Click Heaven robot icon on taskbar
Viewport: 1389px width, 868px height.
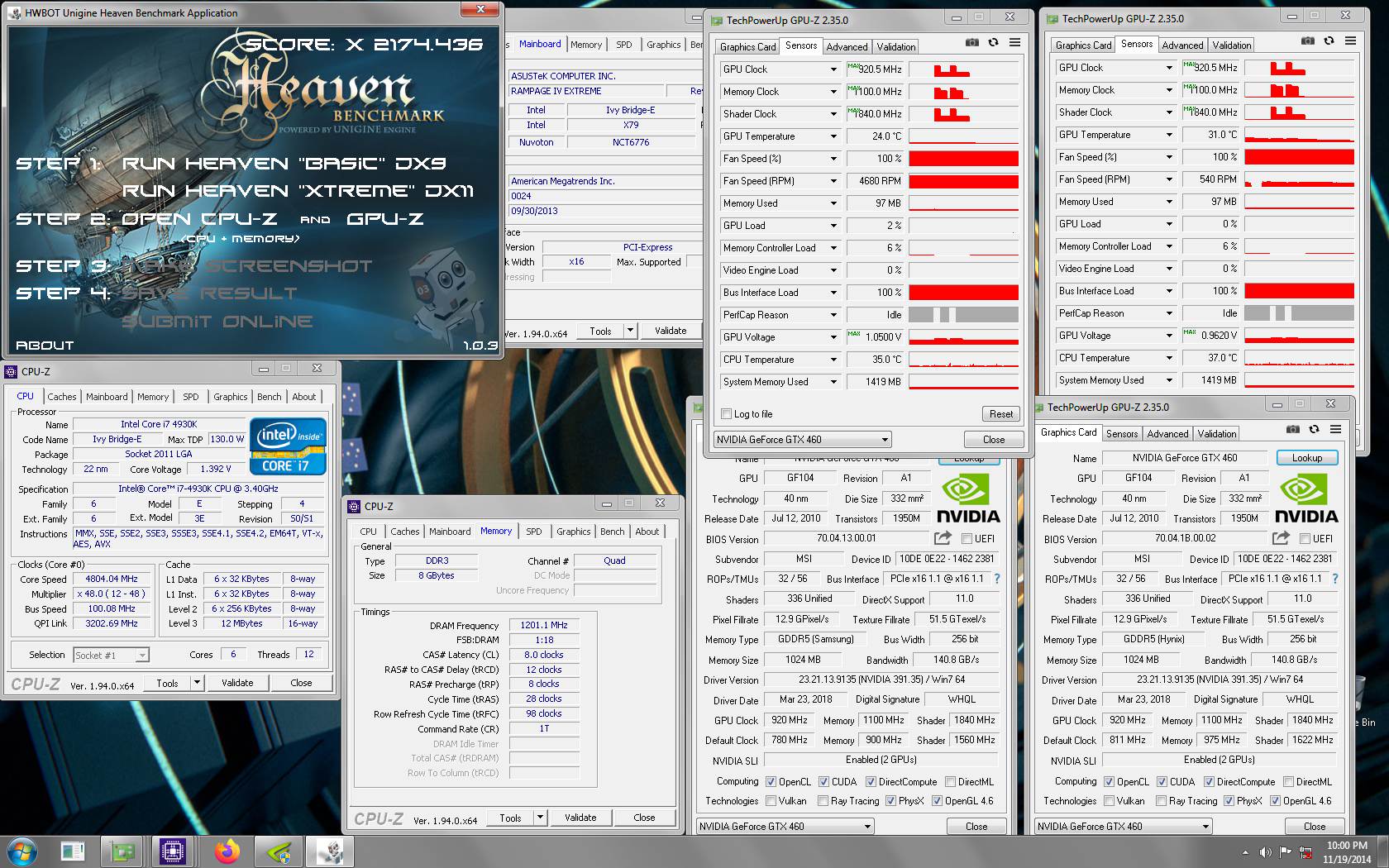pos(329,851)
